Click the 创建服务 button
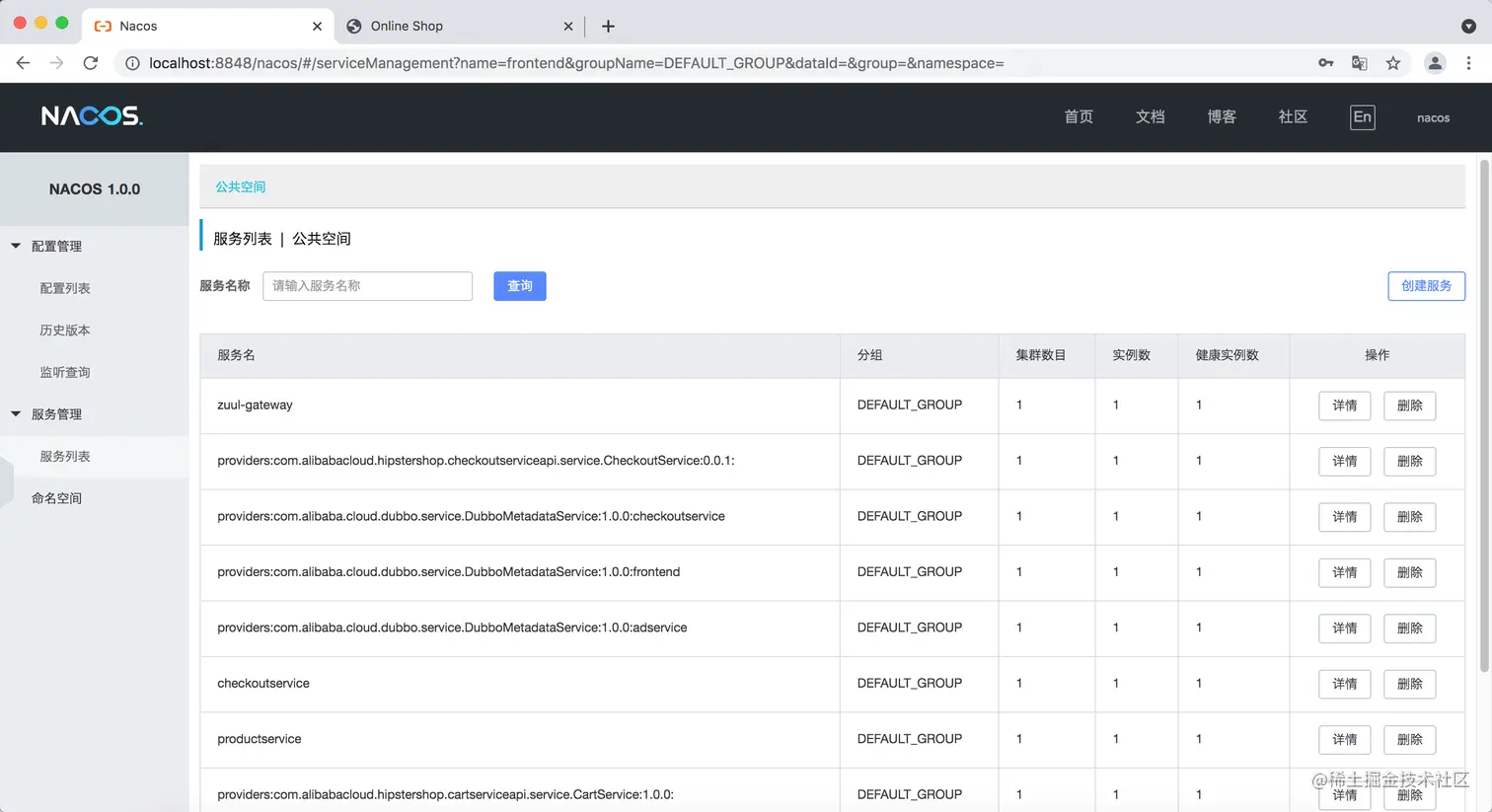 click(x=1426, y=286)
